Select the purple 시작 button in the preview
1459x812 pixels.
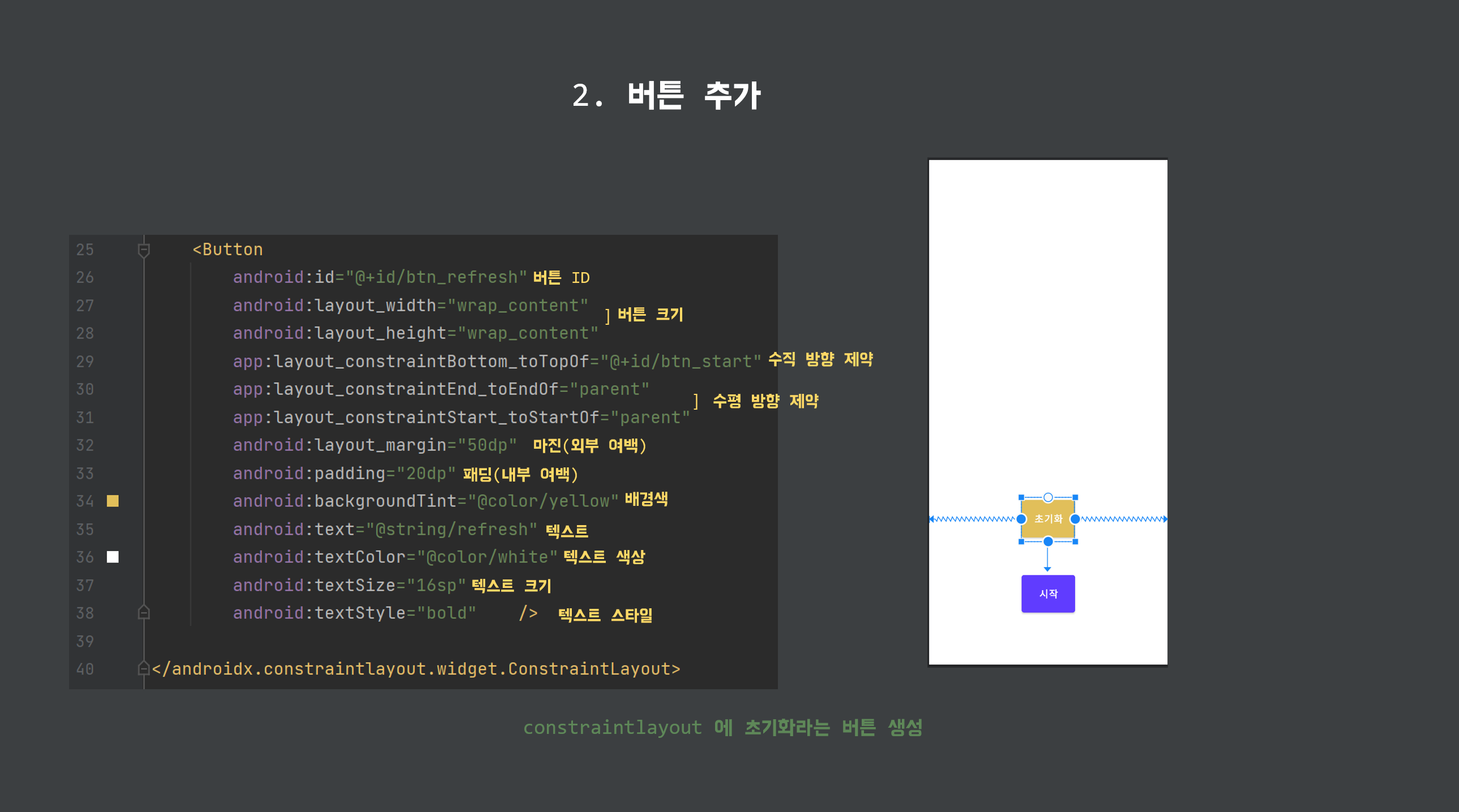click(1048, 594)
